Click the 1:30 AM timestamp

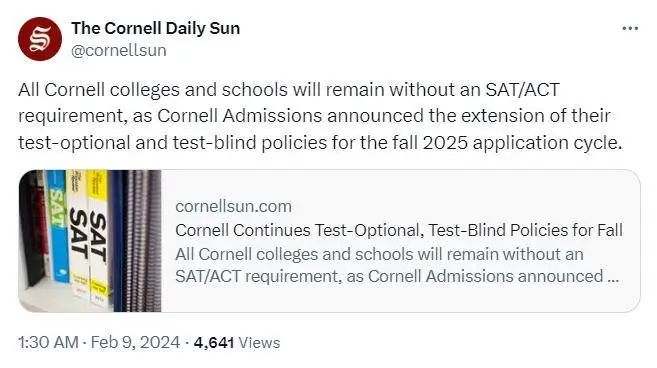[48, 342]
